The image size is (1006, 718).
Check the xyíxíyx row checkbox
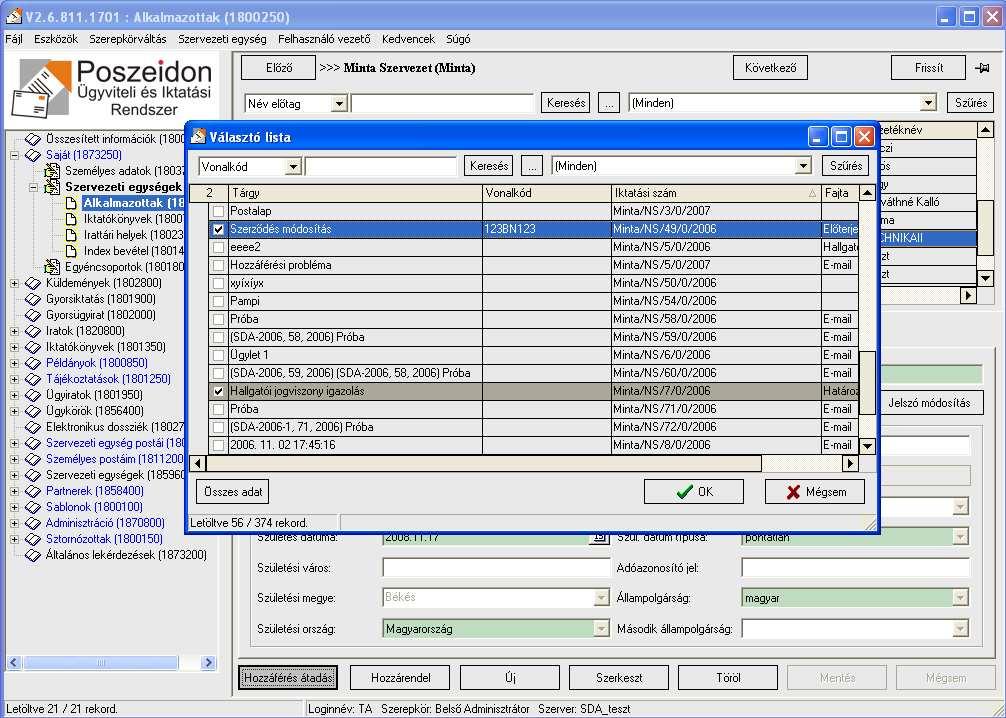[219, 283]
